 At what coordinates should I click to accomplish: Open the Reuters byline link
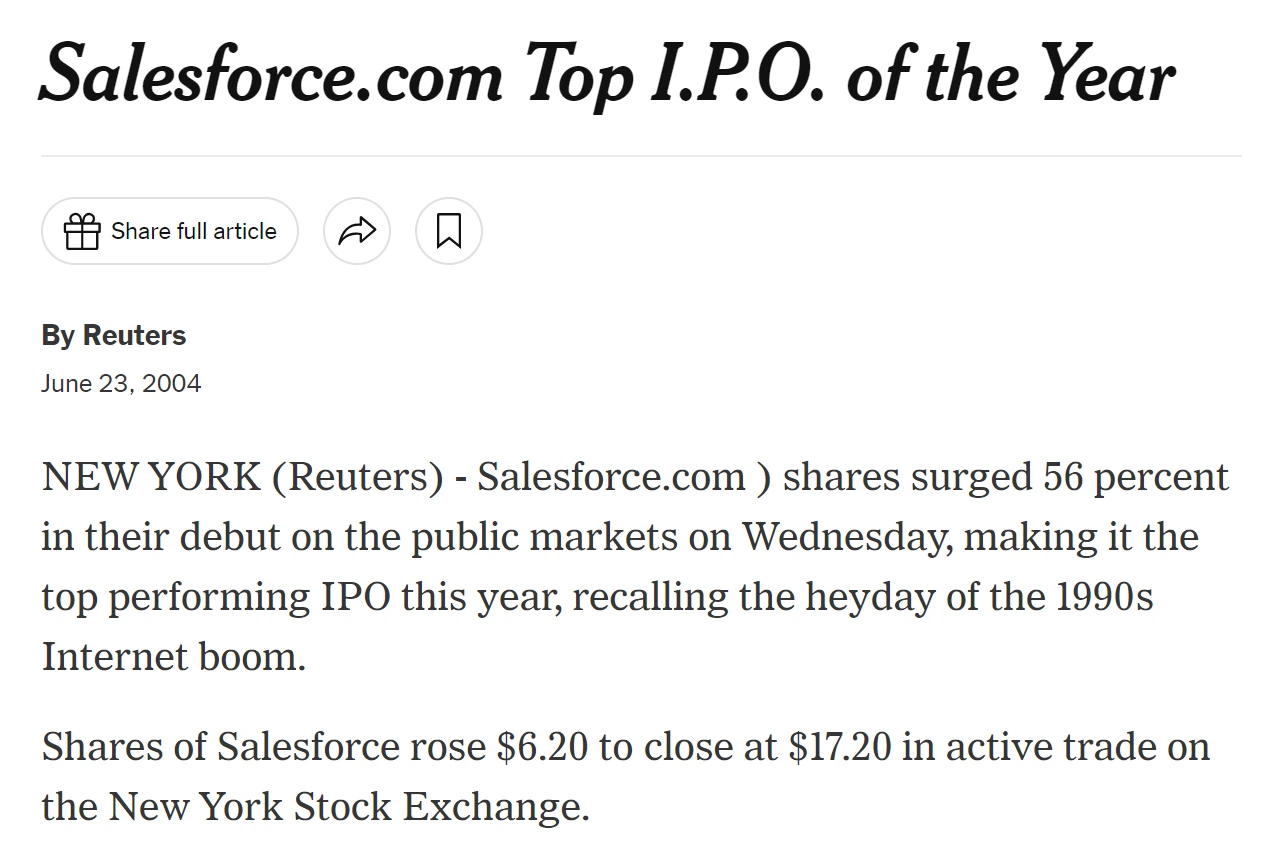click(x=134, y=335)
